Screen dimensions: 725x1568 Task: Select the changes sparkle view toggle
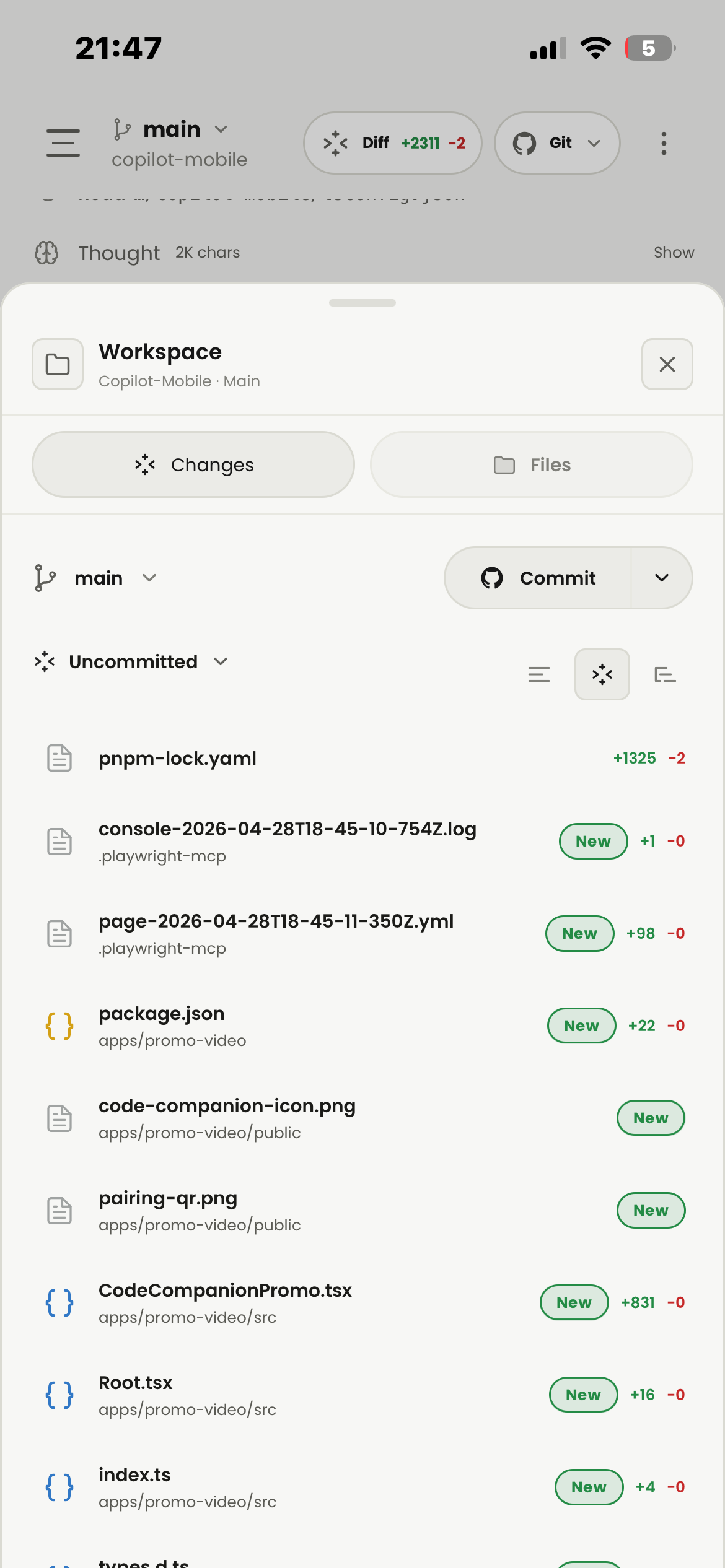point(602,674)
